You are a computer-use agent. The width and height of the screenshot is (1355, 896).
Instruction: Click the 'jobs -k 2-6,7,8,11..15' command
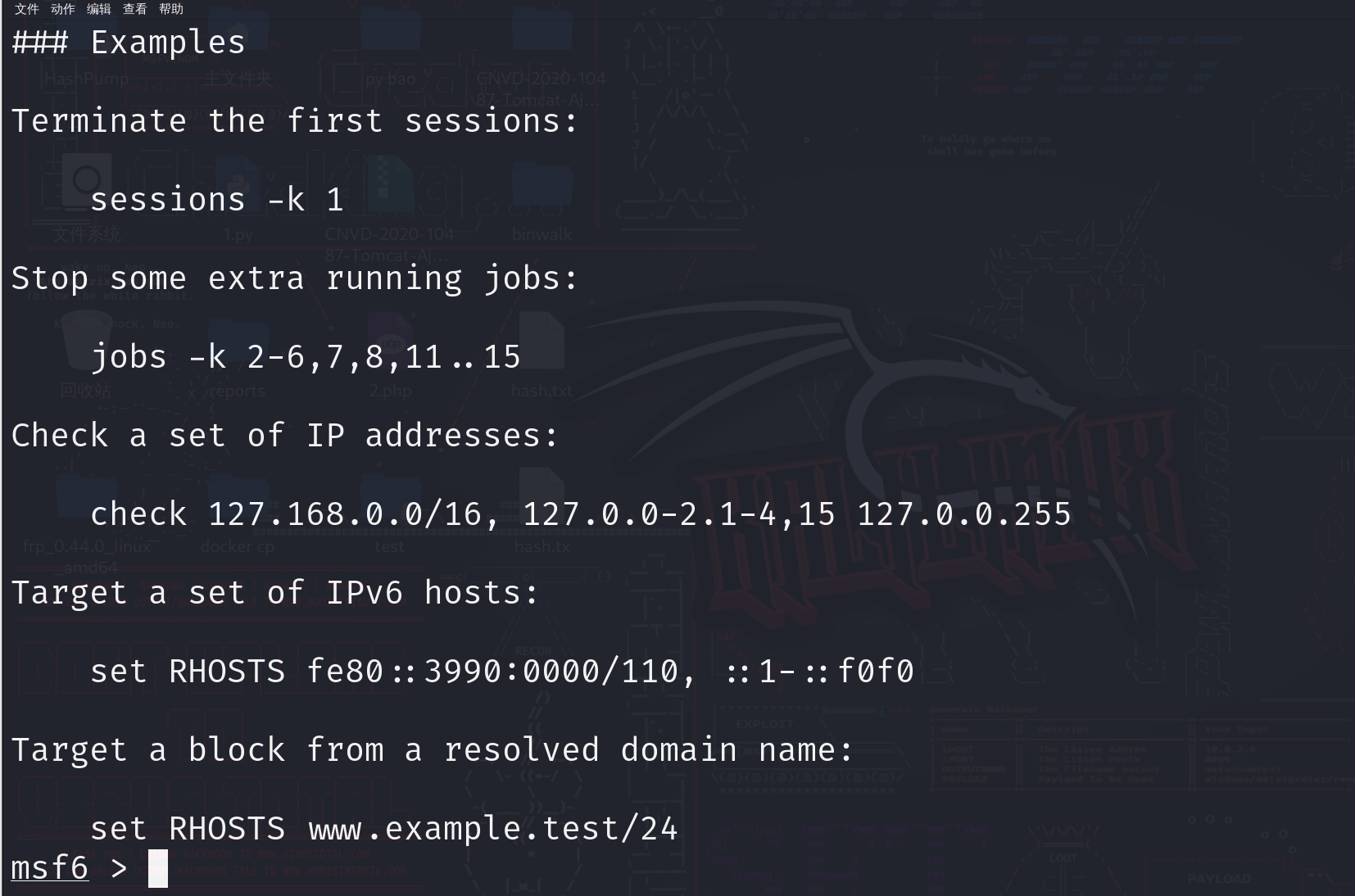click(305, 357)
